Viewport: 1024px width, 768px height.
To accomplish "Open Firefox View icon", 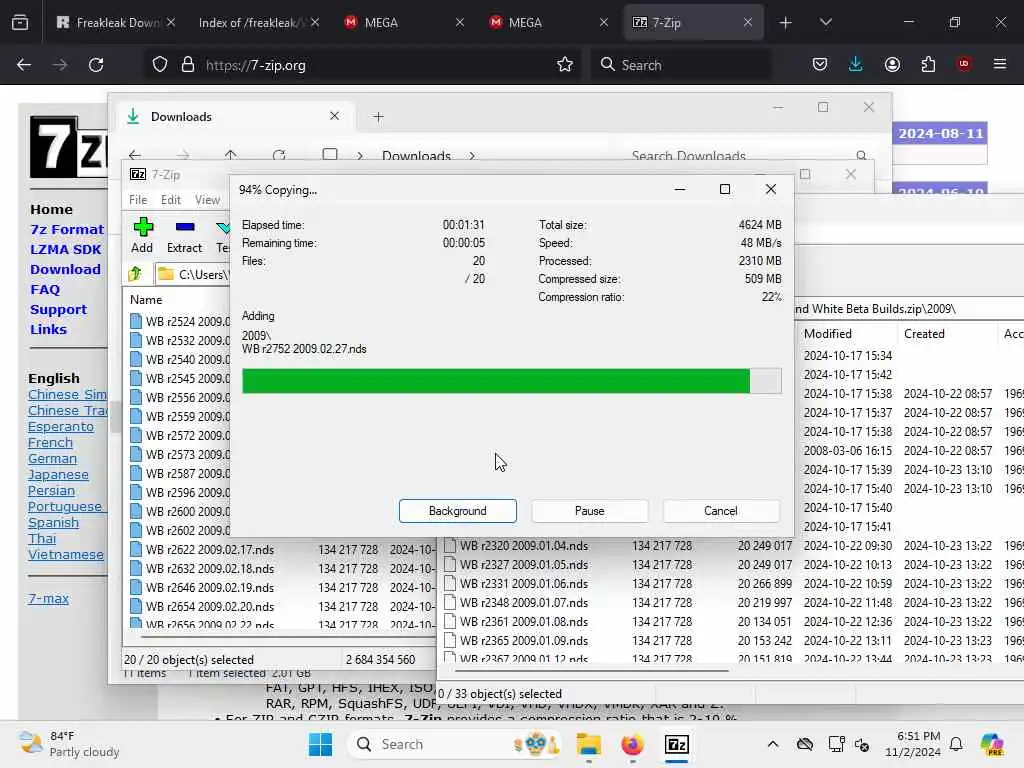I will click(20, 23).
